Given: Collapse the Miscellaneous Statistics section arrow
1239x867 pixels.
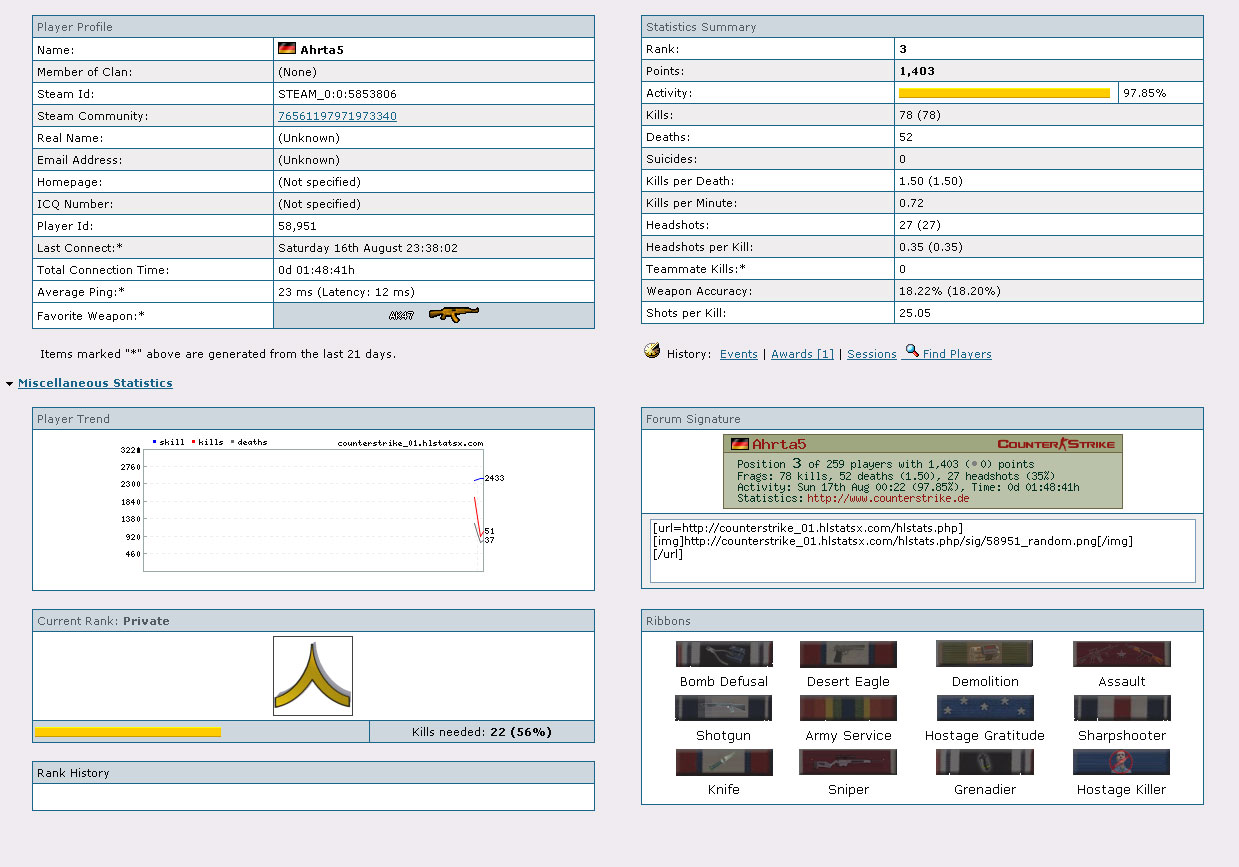Looking at the screenshot, I should (9, 384).
